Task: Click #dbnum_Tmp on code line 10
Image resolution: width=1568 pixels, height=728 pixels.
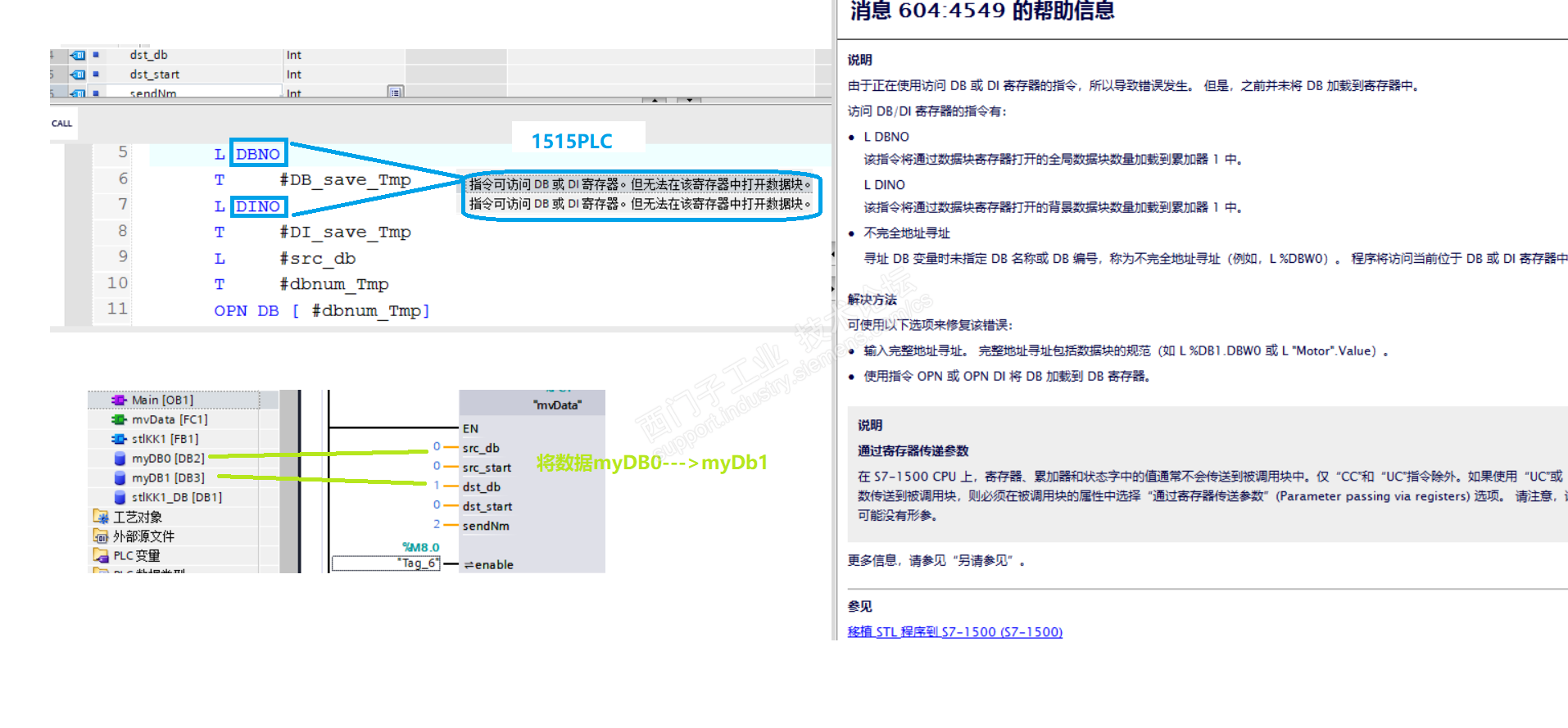Action: [x=333, y=284]
